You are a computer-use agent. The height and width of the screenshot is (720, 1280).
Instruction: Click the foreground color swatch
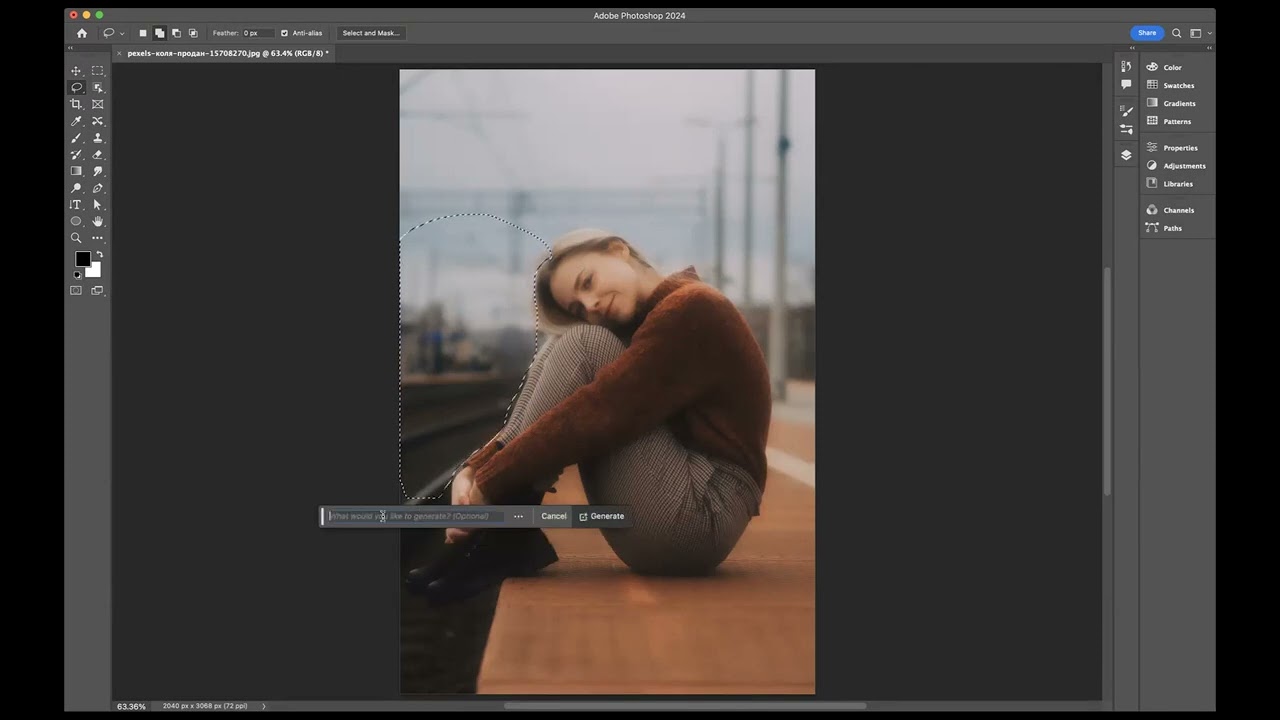click(x=82, y=259)
